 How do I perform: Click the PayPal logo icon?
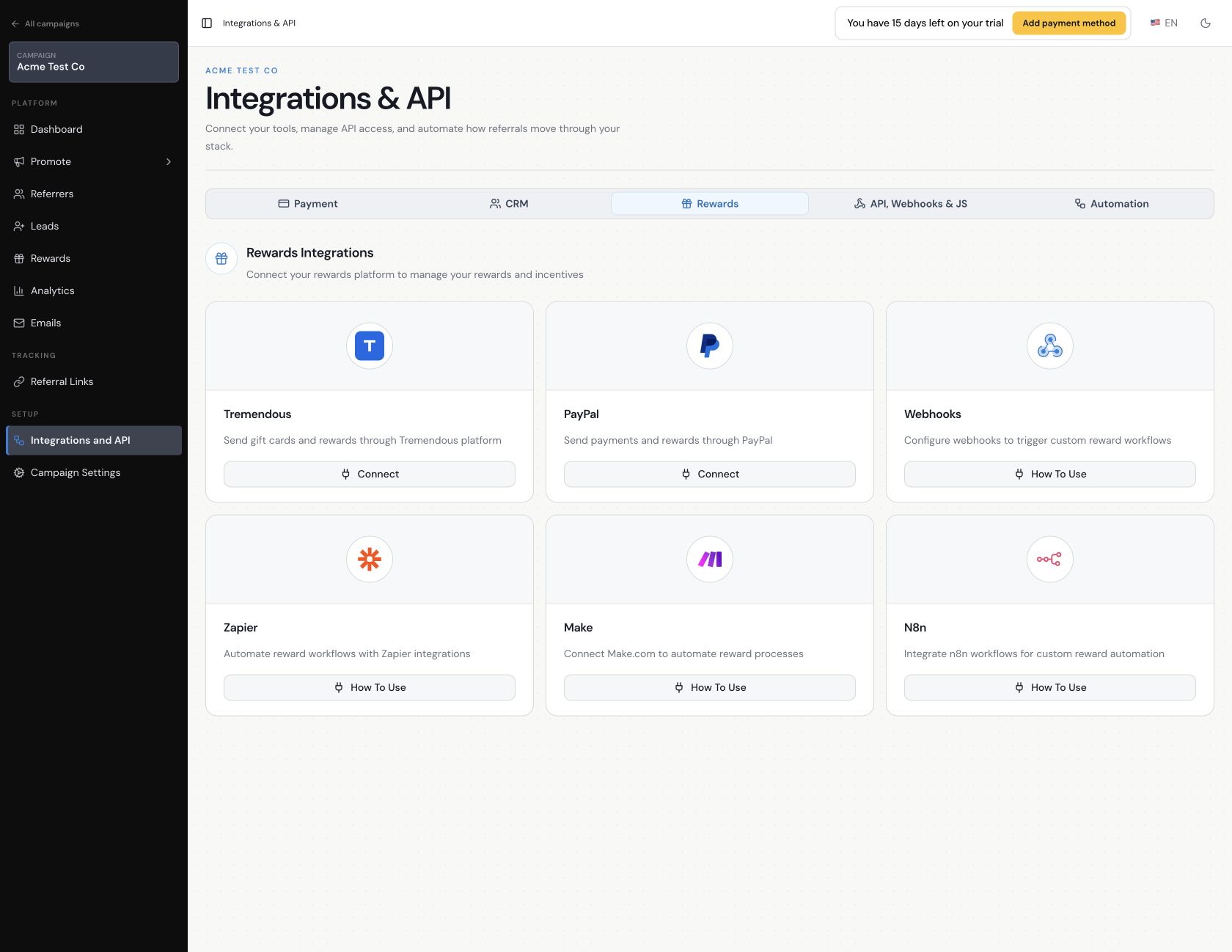(x=710, y=345)
